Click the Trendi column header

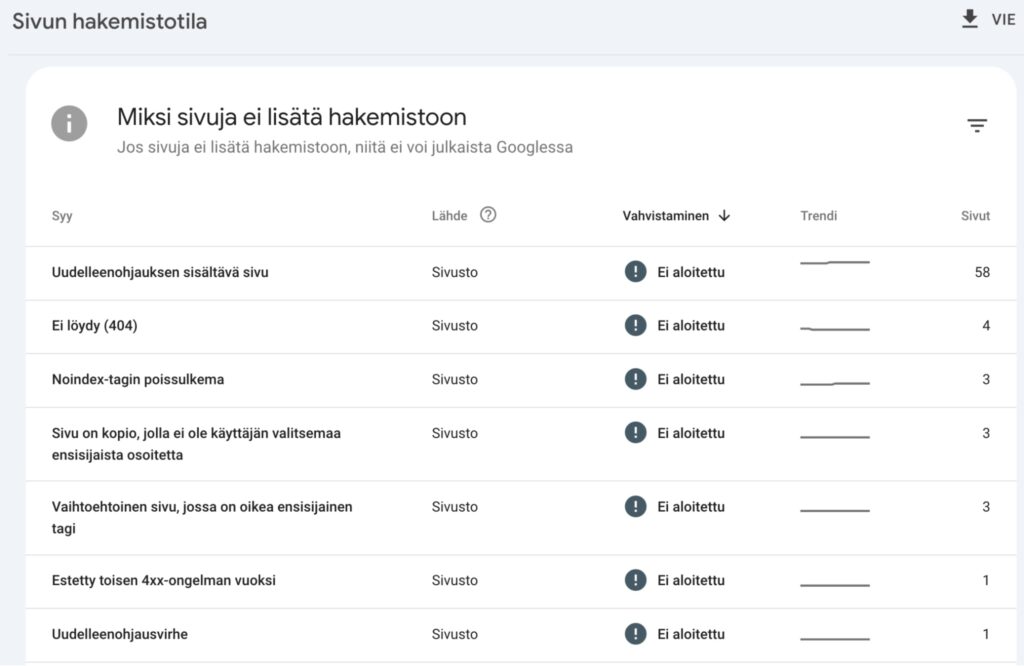coord(818,216)
